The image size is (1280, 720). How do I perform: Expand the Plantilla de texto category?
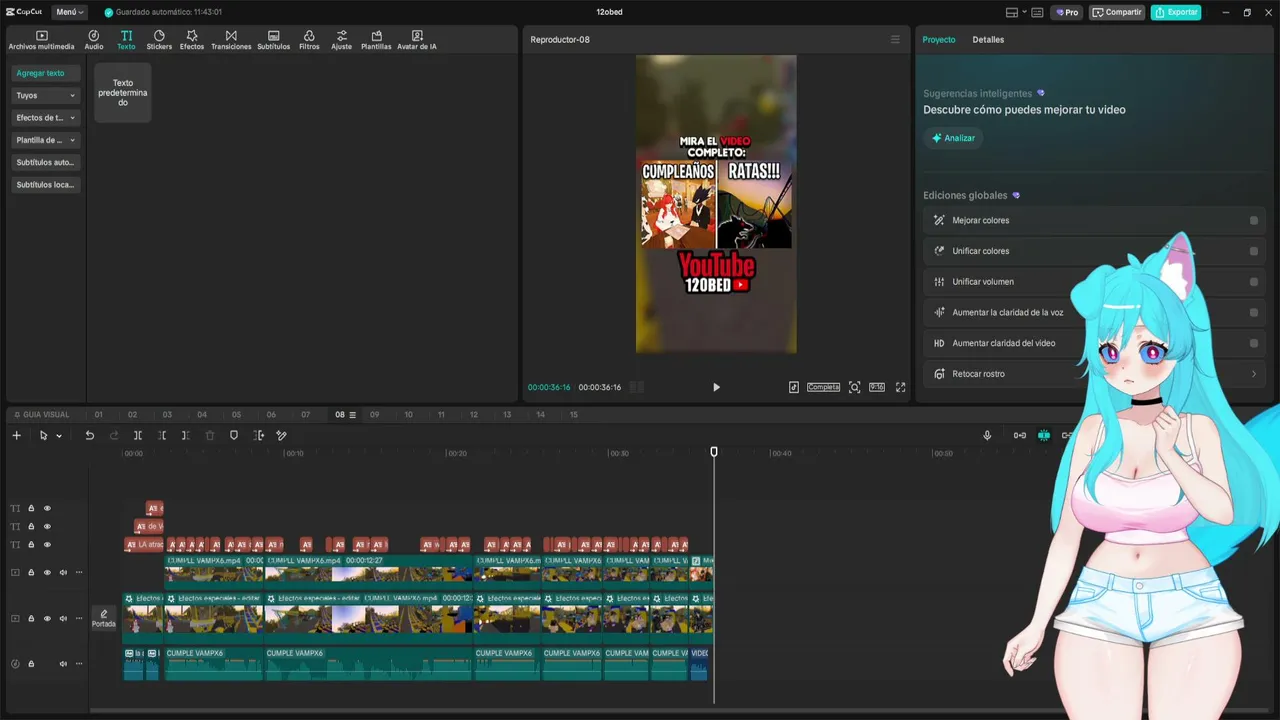45,140
